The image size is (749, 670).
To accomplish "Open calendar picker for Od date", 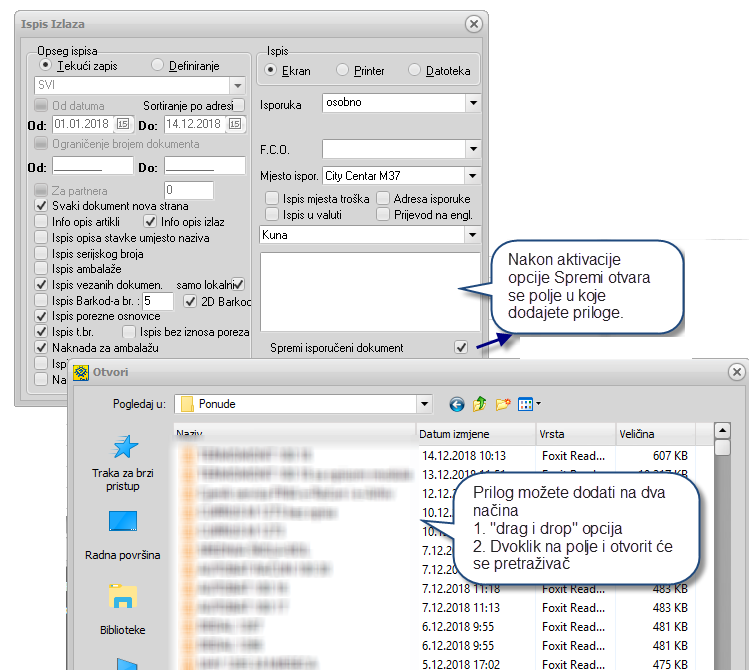I will click(x=123, y=124).
